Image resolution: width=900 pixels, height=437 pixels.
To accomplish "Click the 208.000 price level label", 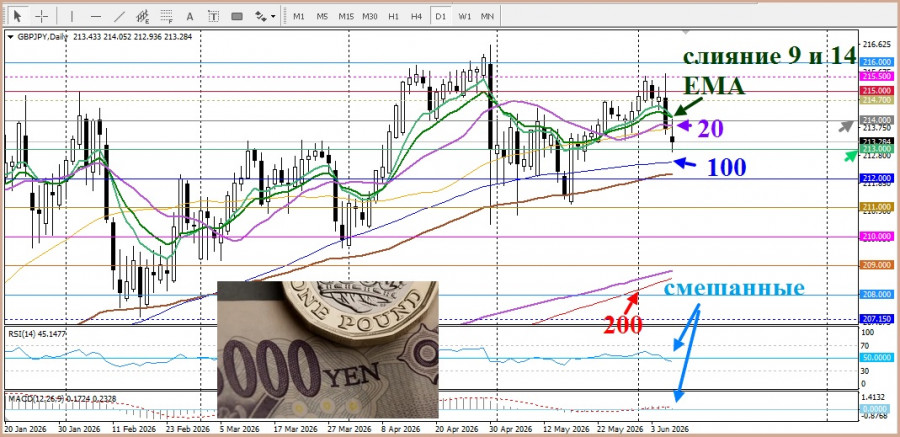I will (x=876, y=295).
